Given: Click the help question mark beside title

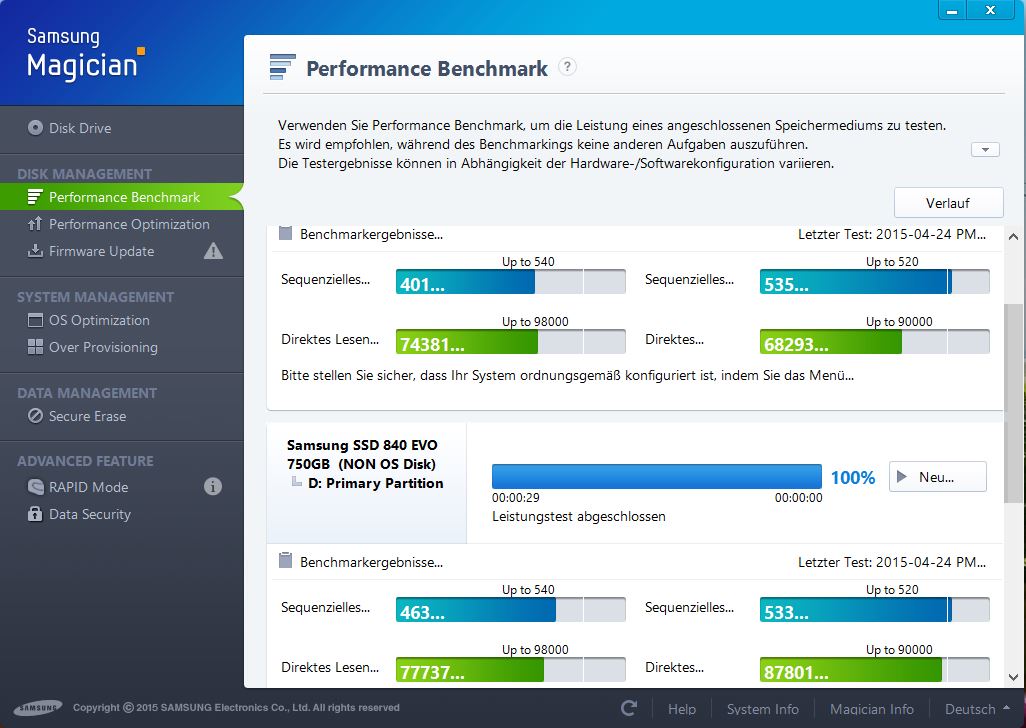Looking at the screenshot, I should (x=567, y=67).
